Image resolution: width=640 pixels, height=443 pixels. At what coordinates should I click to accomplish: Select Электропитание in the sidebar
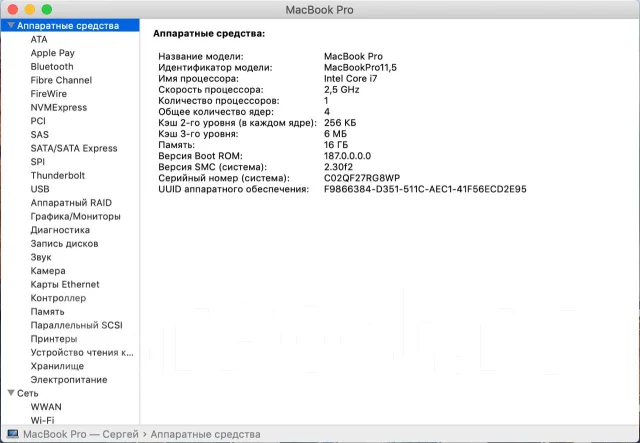(69, 380)
